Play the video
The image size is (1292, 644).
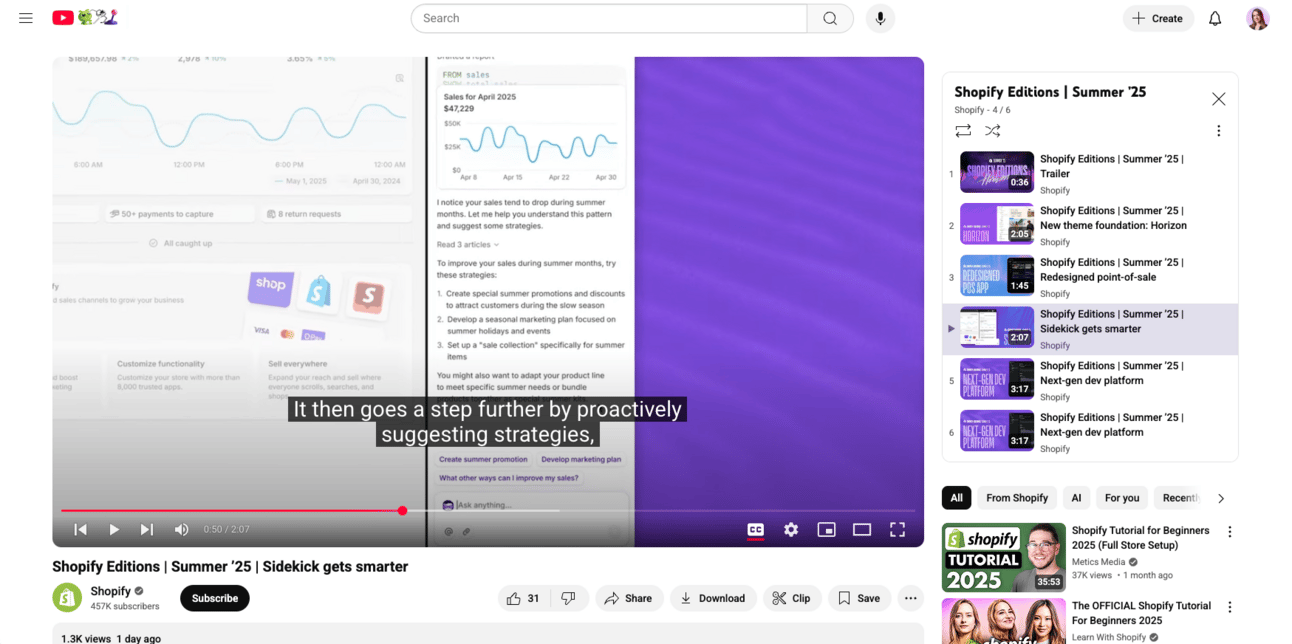coord(114,530)
